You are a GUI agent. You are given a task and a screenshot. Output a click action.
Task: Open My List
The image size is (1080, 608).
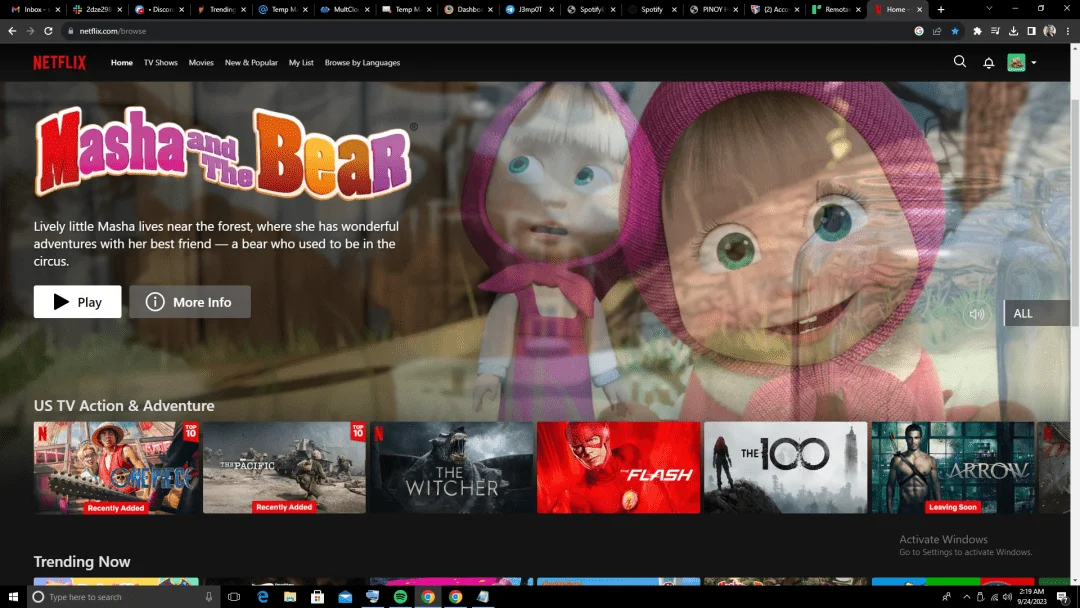tap(301, 63)
